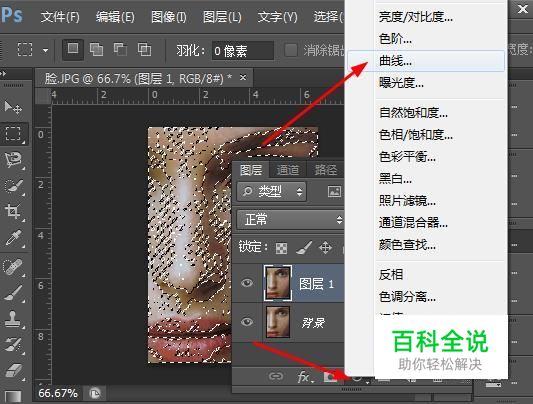Screen dimensions: 533x404
Task: Select the Healing Brush tool
Action: click(13, 267)
